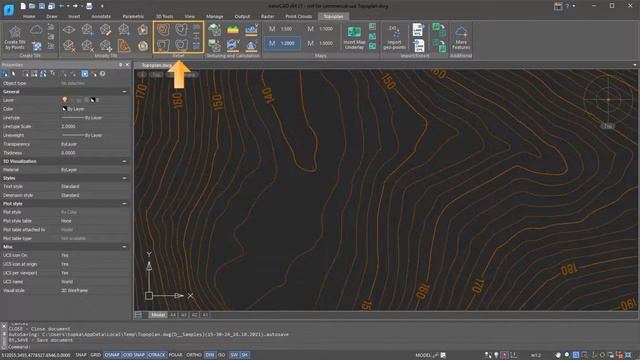Select the M 1:1000 scale button
This screenshot has width=640, height=360.
(320, 29)
